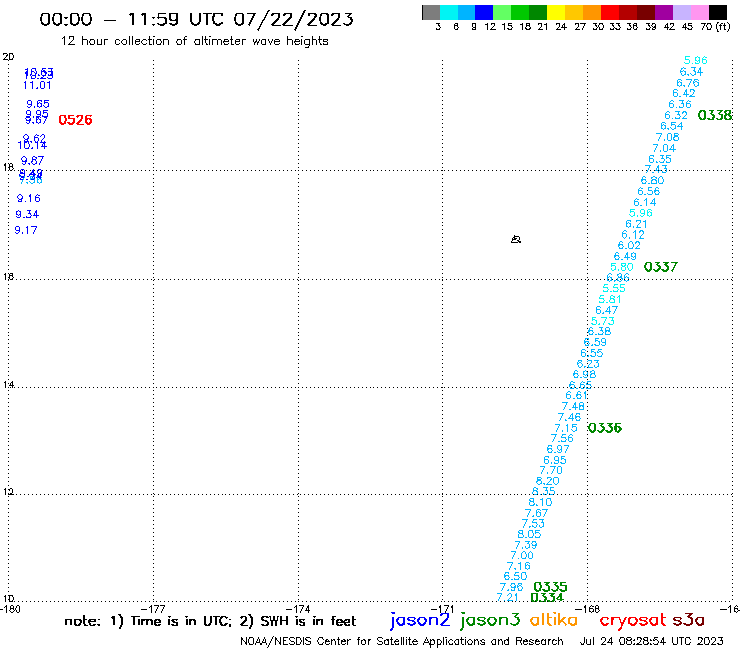Click the jason2 satellite label
This screenshot has width=740, height=650.
click(x=420, y=620)
